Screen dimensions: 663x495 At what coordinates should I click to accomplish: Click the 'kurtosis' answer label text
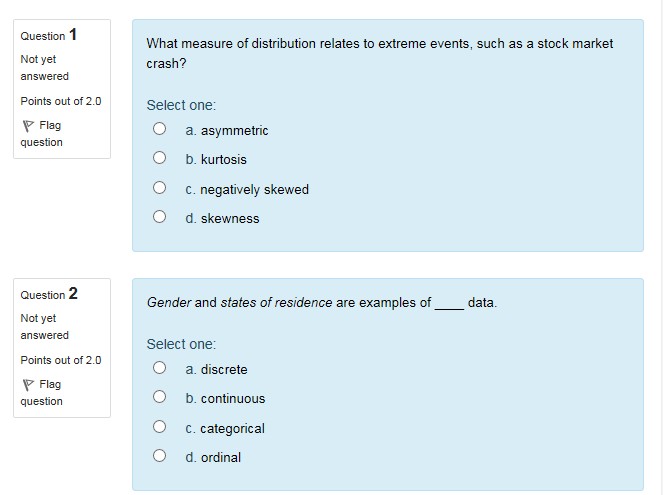tap(222, 160)
